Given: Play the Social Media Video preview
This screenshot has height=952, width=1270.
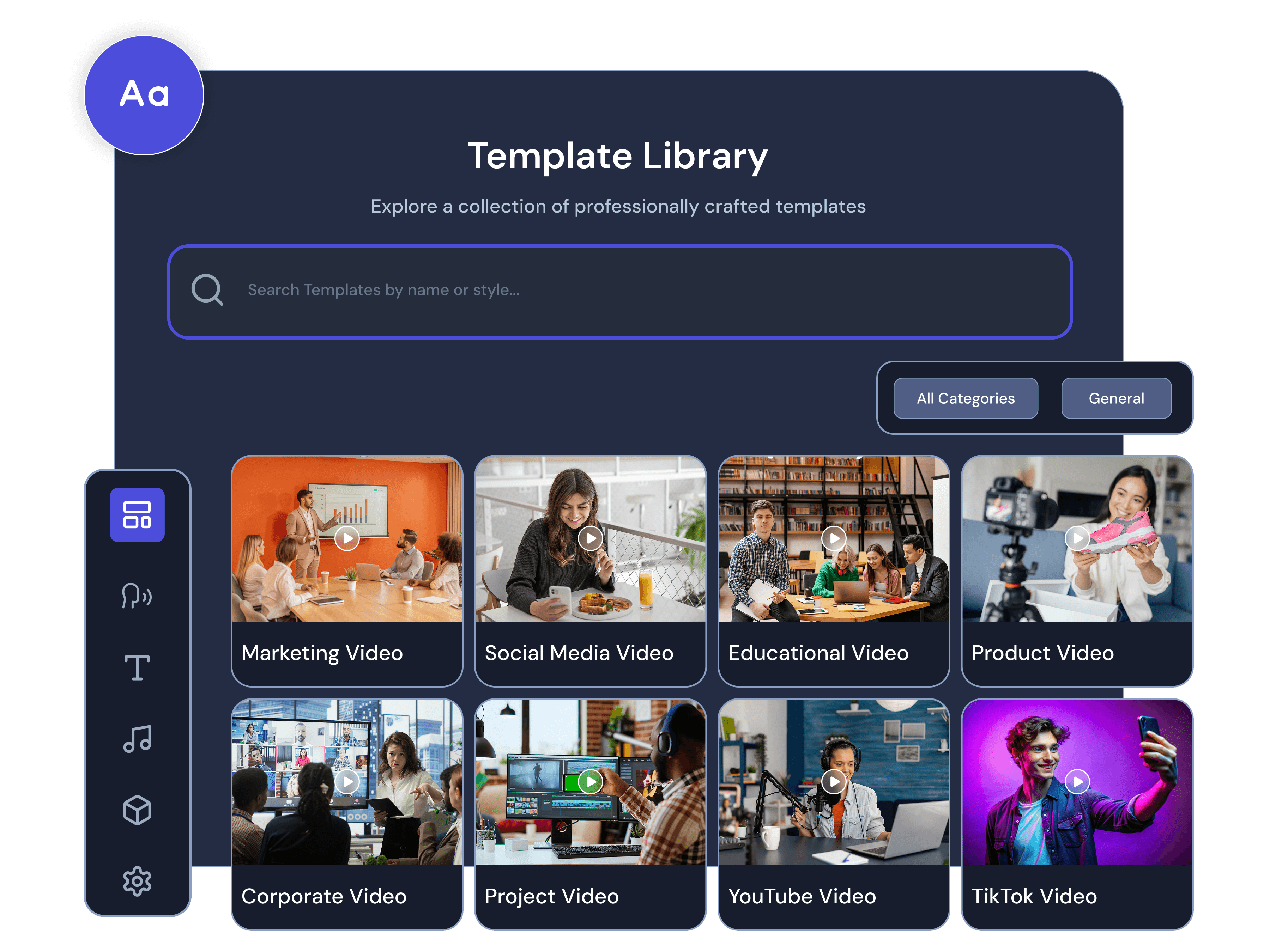Looking at the screenshot, I should click(590, 538).
